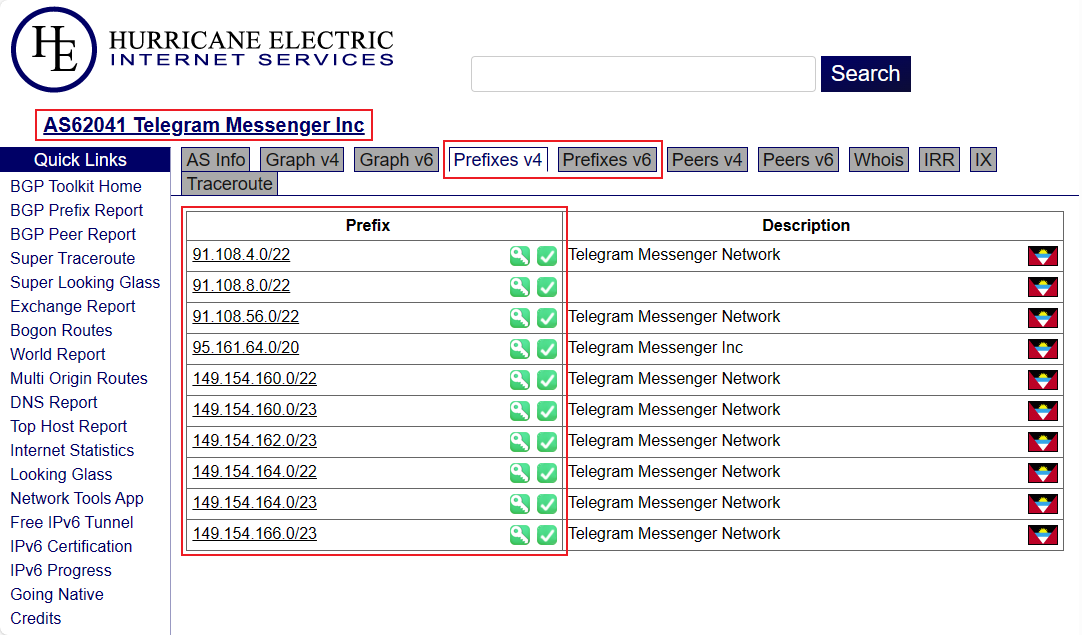Click the flag icon in 91.108.56.0/22 row
This screenshot has height=635, width=1082.
click(x=1042, y=318)
